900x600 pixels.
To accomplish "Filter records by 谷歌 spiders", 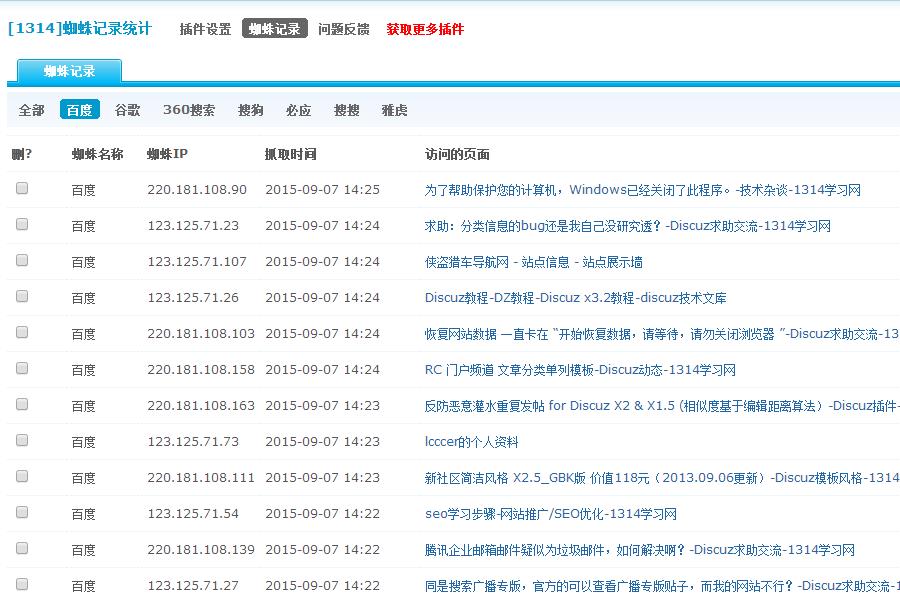I will (x=128, y=110).
